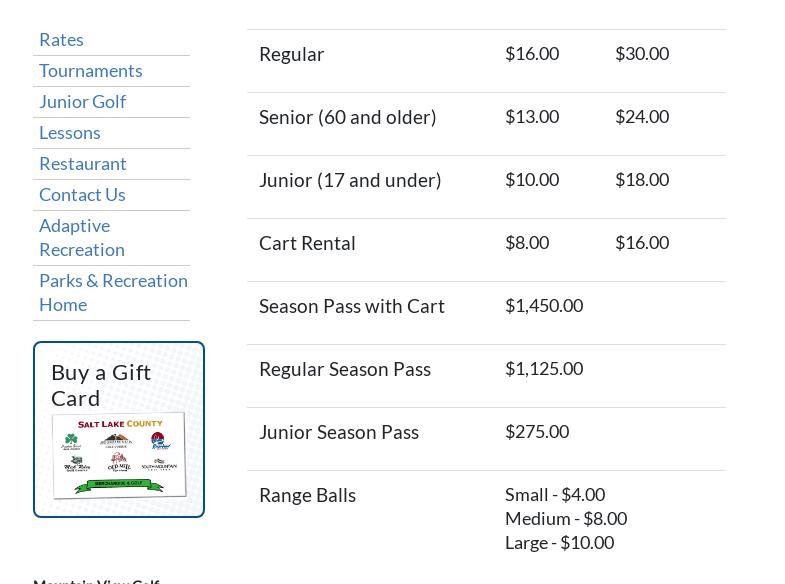
Task: Go to the Tournaments page
Action: coord(90,70)
